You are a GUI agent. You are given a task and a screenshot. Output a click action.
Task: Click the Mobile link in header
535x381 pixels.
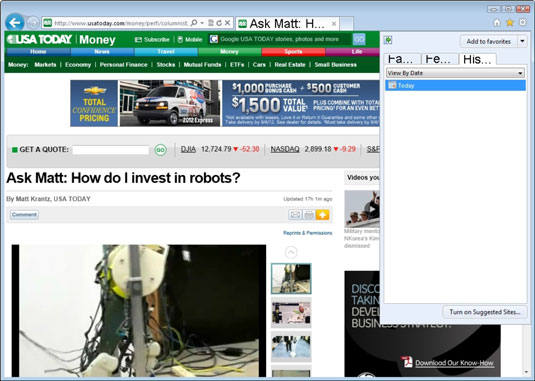point(190,40)
